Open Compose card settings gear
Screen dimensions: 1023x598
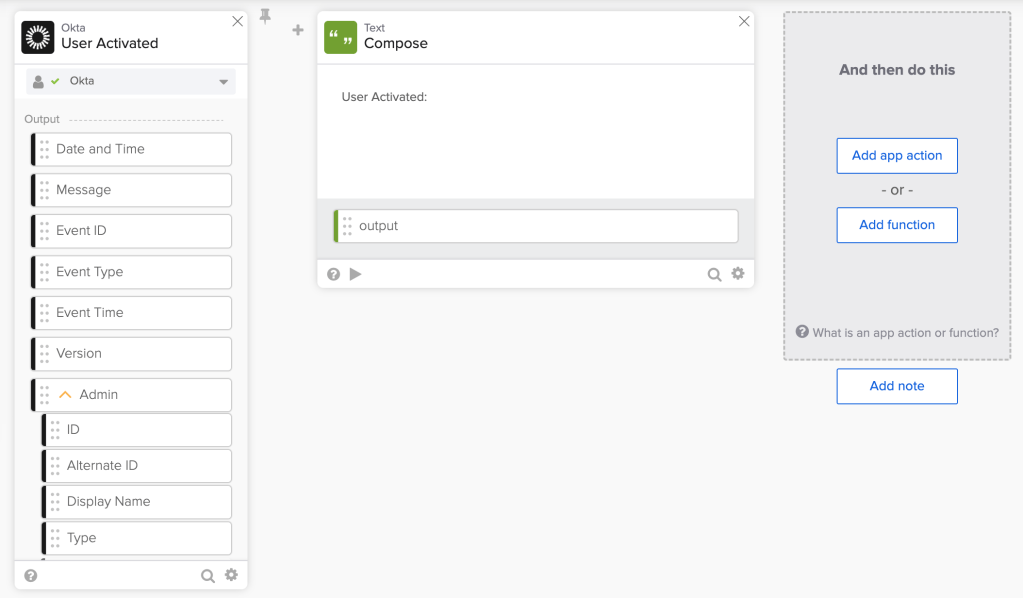click(x=738, y=273)
